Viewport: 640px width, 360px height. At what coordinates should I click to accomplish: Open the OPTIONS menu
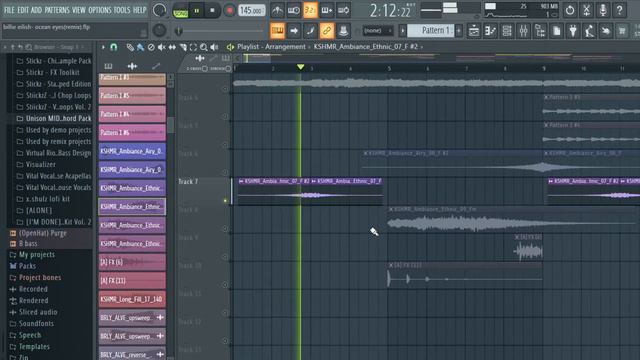(x=100, y=10)
